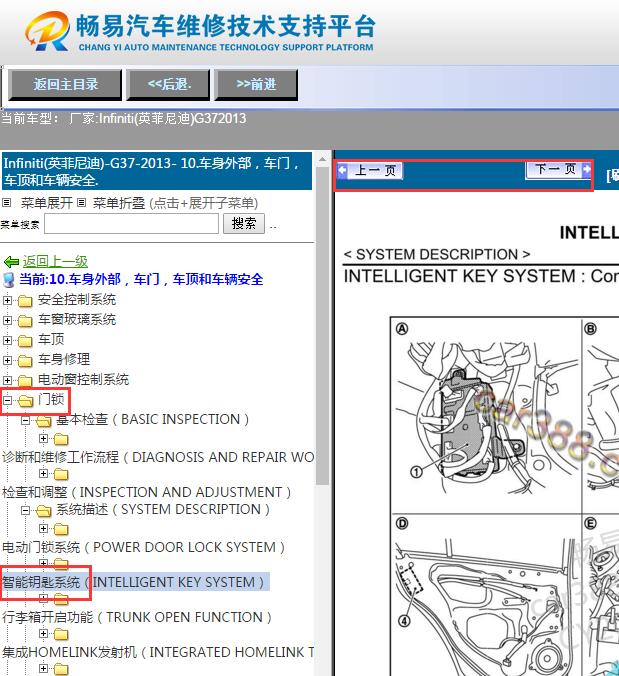The width and height of the screenshot is (619, 676).
Task: Click folder icon above 电动门锁系统
Action: pos(61,529)
